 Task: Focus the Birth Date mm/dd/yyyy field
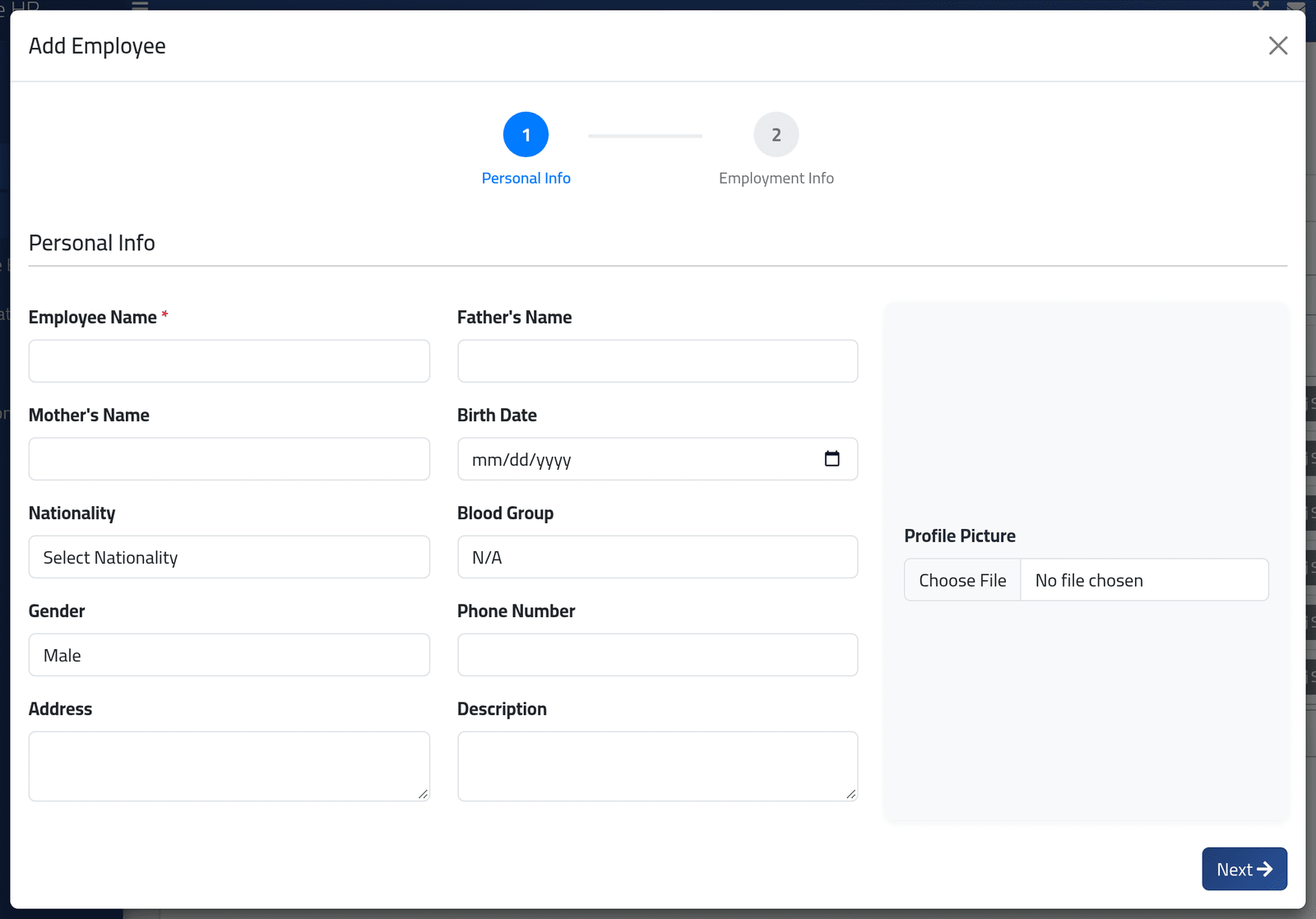pyautogui.click(x=657, y=458)
